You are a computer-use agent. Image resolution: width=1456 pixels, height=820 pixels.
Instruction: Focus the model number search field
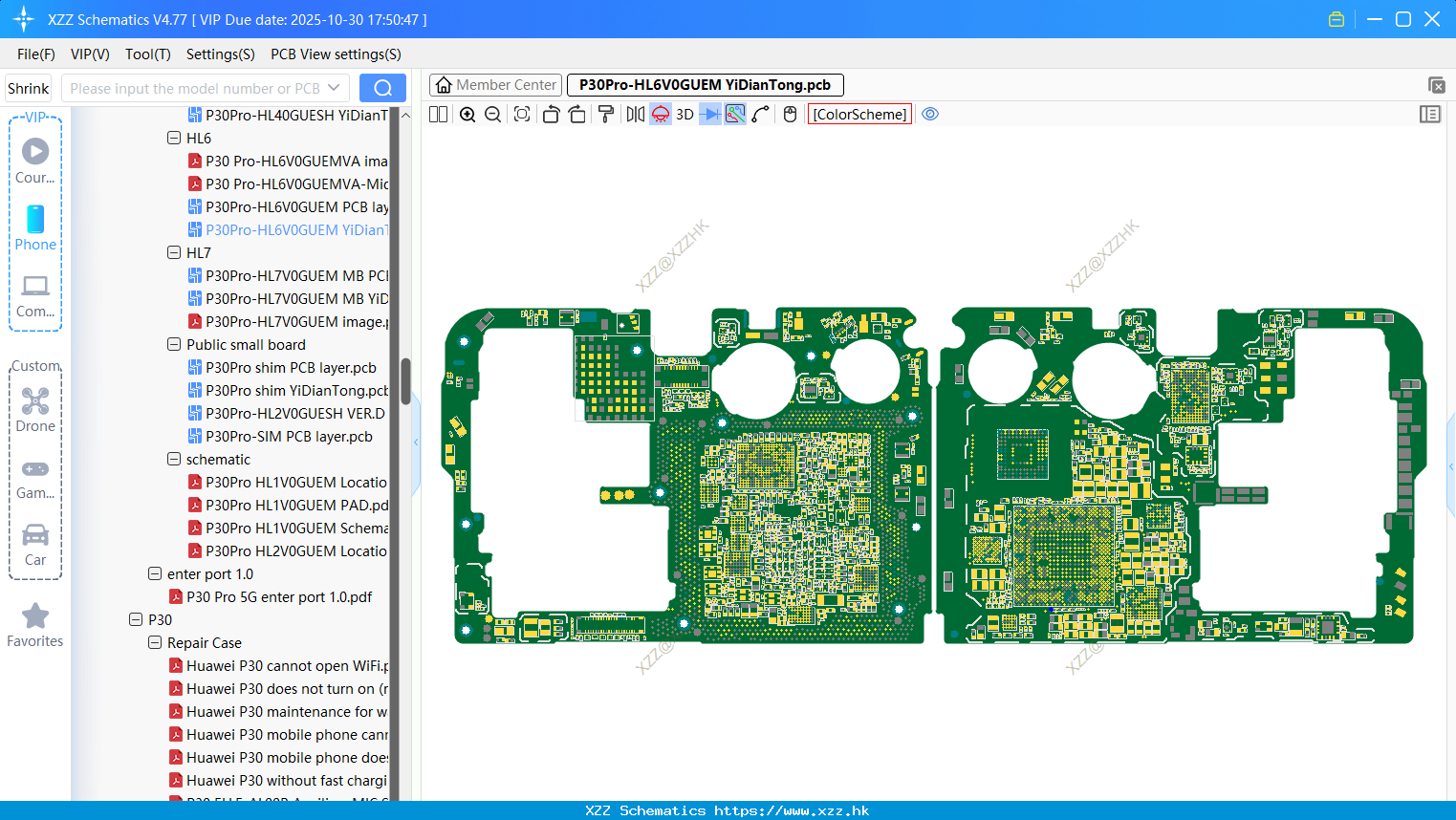pyautogui.click(x=195, y=88)
